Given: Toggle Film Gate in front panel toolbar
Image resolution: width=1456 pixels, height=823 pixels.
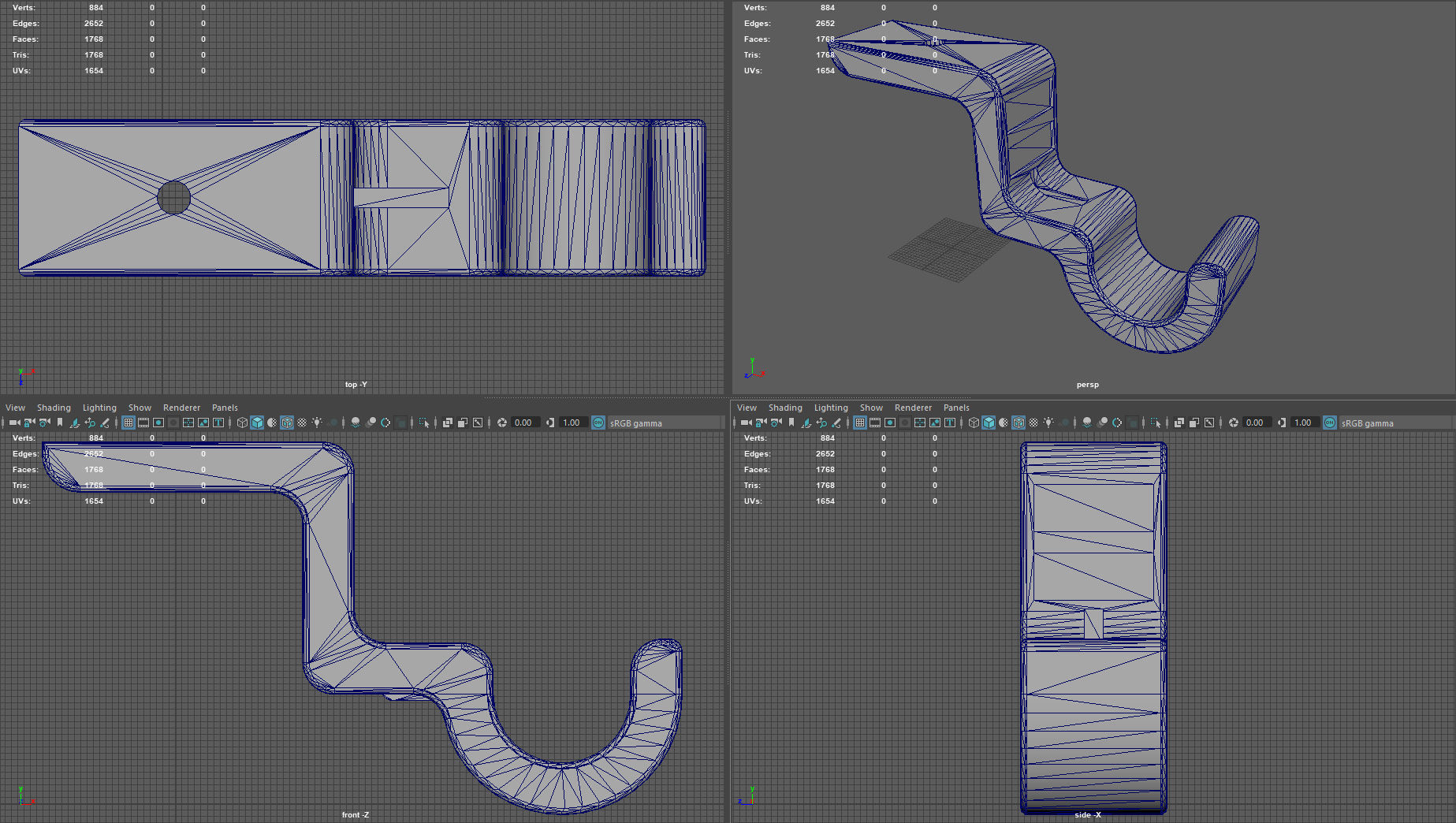Looking at the screenshot, I should click(143, 423).
